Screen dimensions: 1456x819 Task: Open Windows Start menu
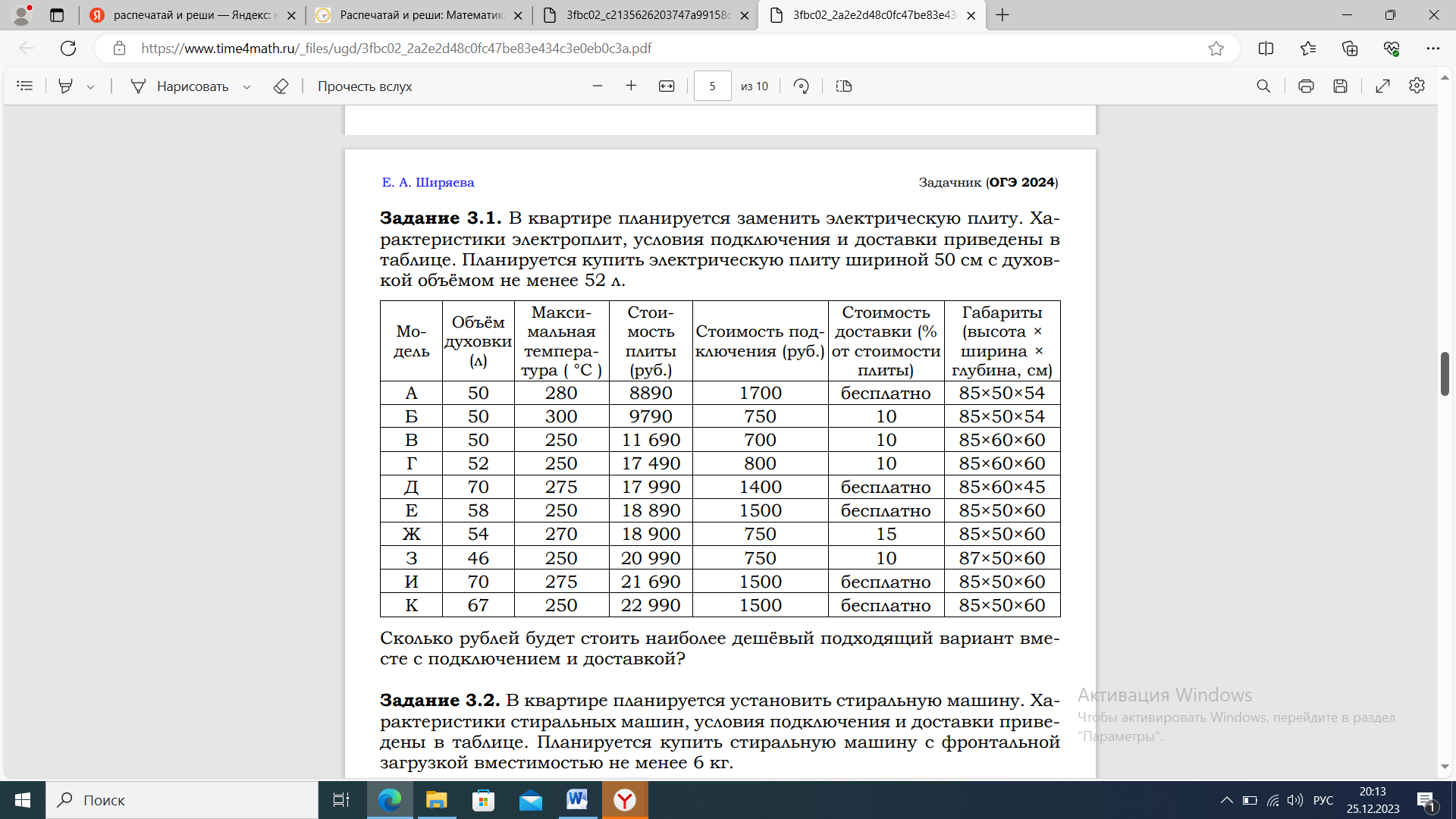[23, 800]
